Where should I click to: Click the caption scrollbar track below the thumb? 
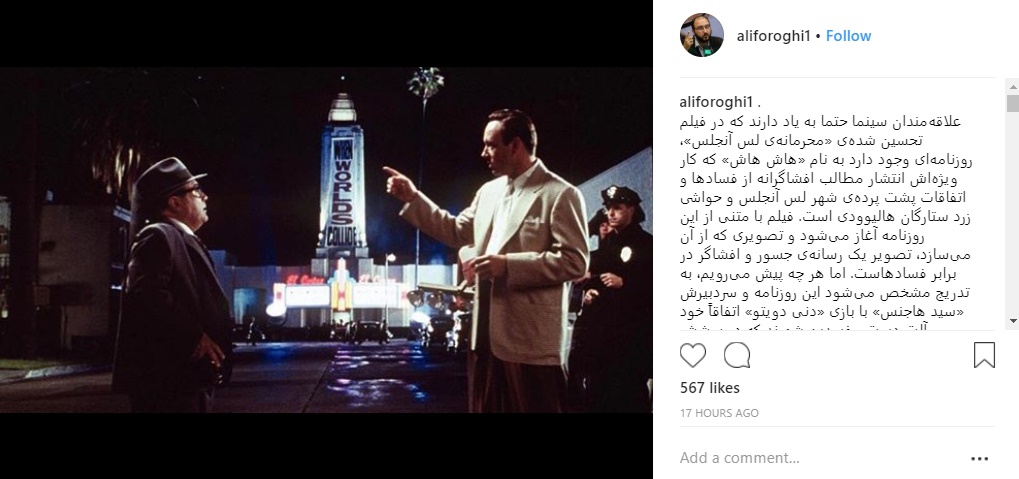(x=1013, y=214)
